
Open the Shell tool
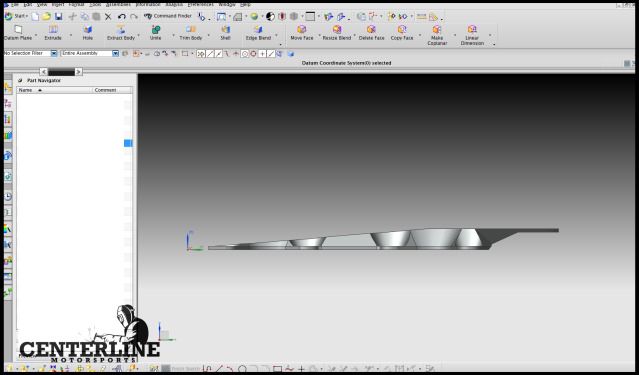coord(225,33)
